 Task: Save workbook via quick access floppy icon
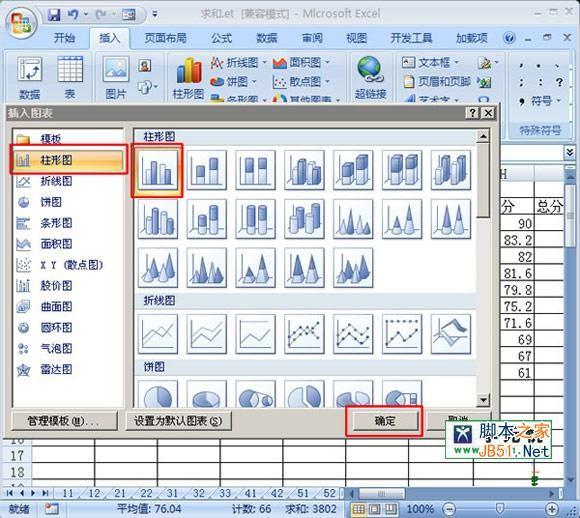click(x=54, y=15)
